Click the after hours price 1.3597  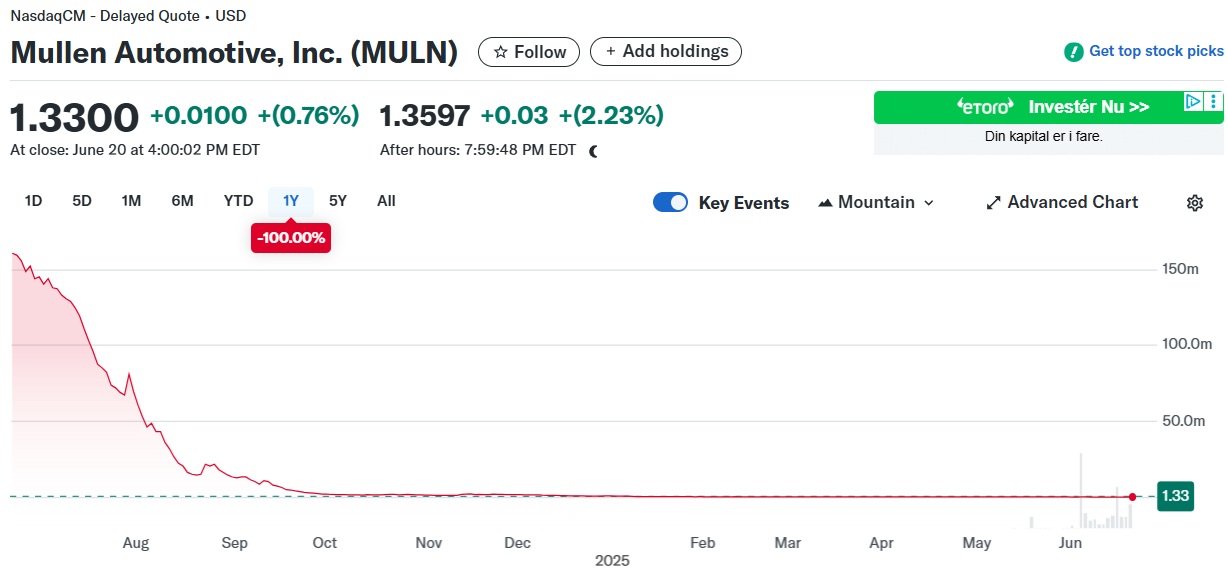click(425, 116)
